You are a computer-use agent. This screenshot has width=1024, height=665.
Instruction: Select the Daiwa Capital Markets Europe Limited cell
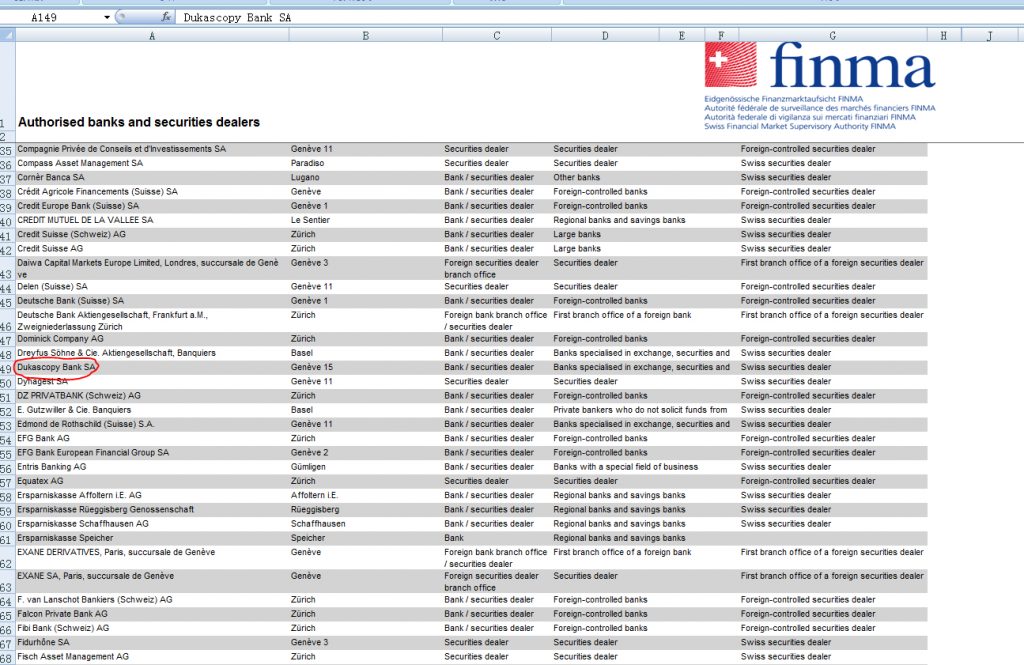[x=152, y=268]
